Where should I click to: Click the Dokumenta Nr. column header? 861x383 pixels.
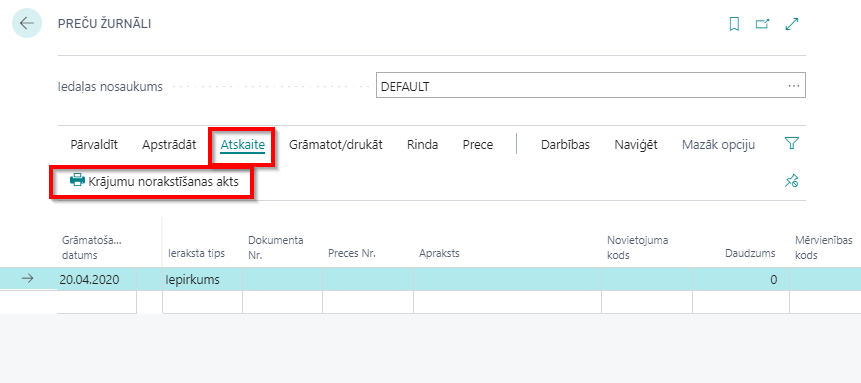tap(276, 248)
